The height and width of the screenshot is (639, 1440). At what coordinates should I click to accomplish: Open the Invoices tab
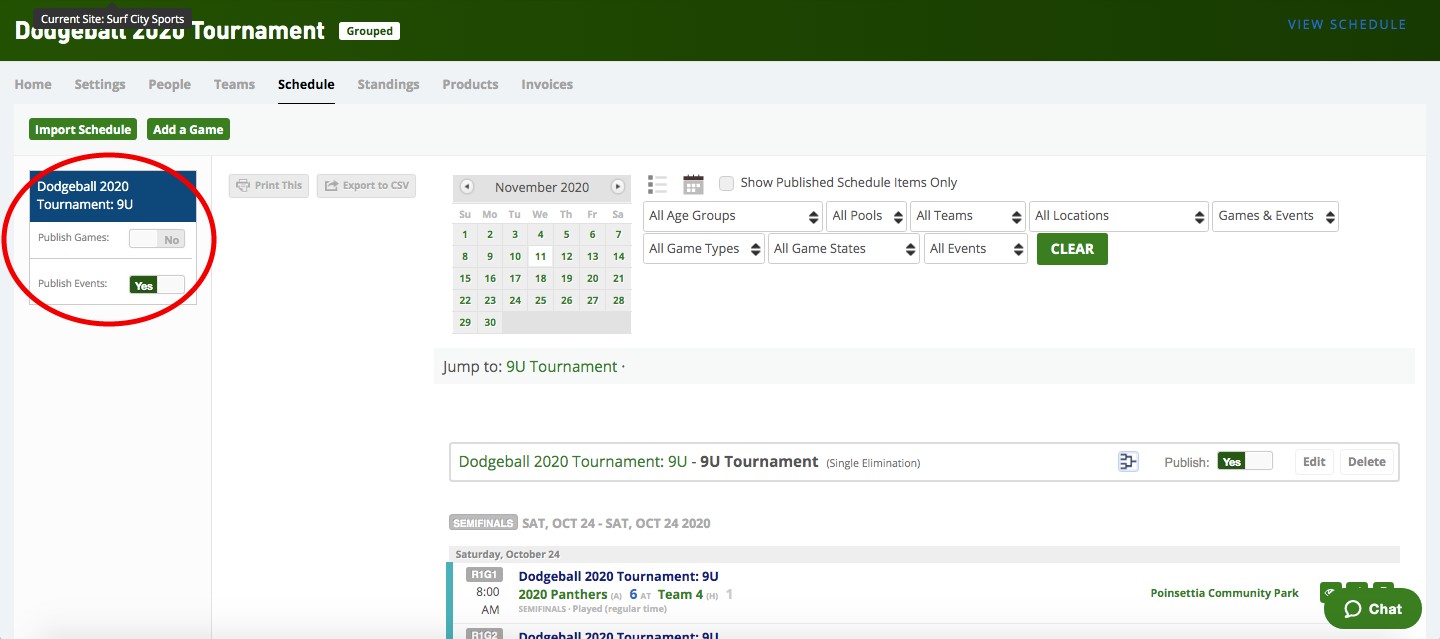[x=547, y=84]
